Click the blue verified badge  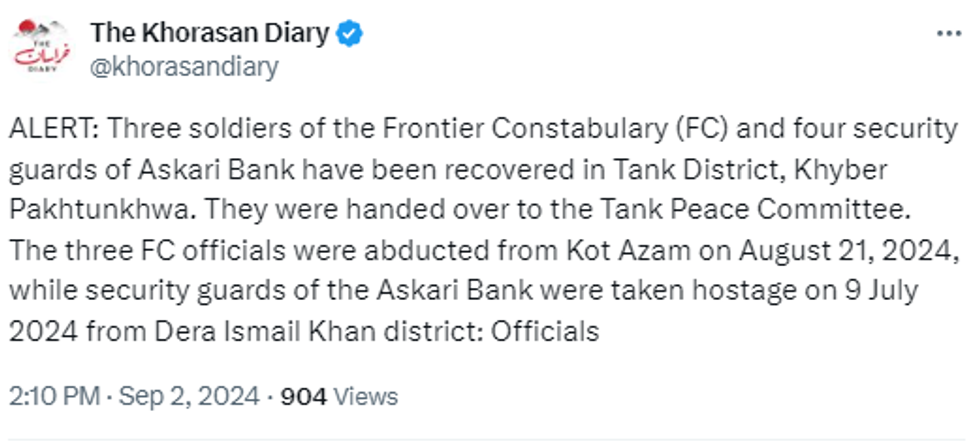click(x=350, y=34)
